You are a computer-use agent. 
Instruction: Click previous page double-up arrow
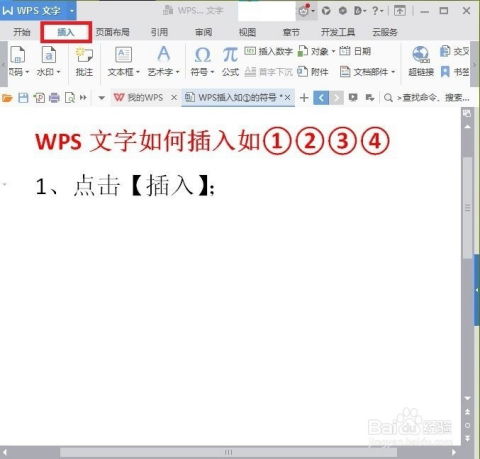468,412
